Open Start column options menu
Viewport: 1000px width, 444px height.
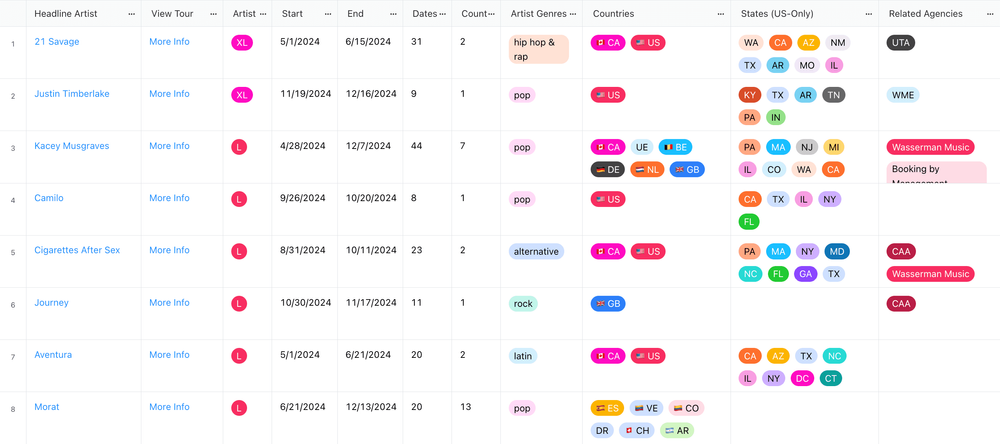(x=328, y=13)
